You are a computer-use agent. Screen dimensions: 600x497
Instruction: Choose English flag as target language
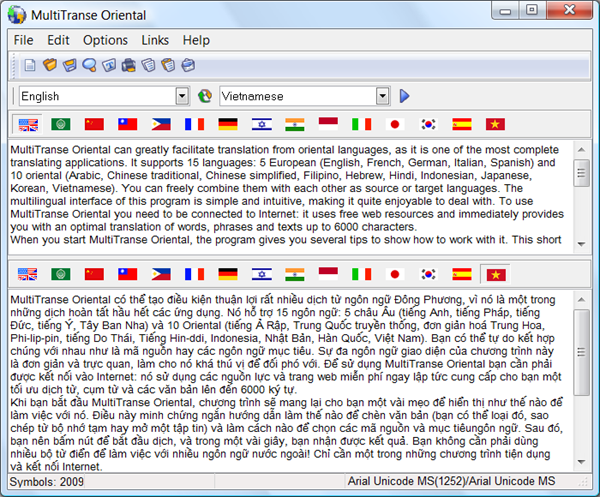[28, 274]
